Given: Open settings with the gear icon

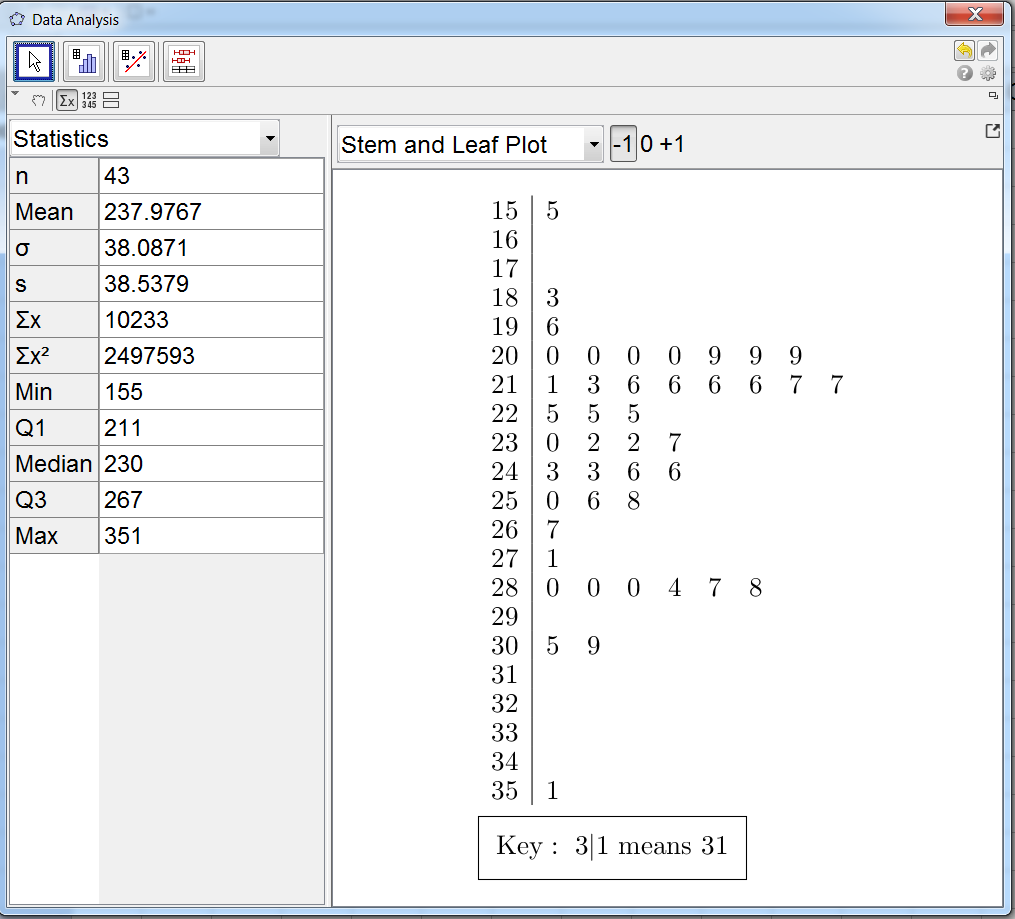Looking at the screenshot, I should click(x=988, y=73).
